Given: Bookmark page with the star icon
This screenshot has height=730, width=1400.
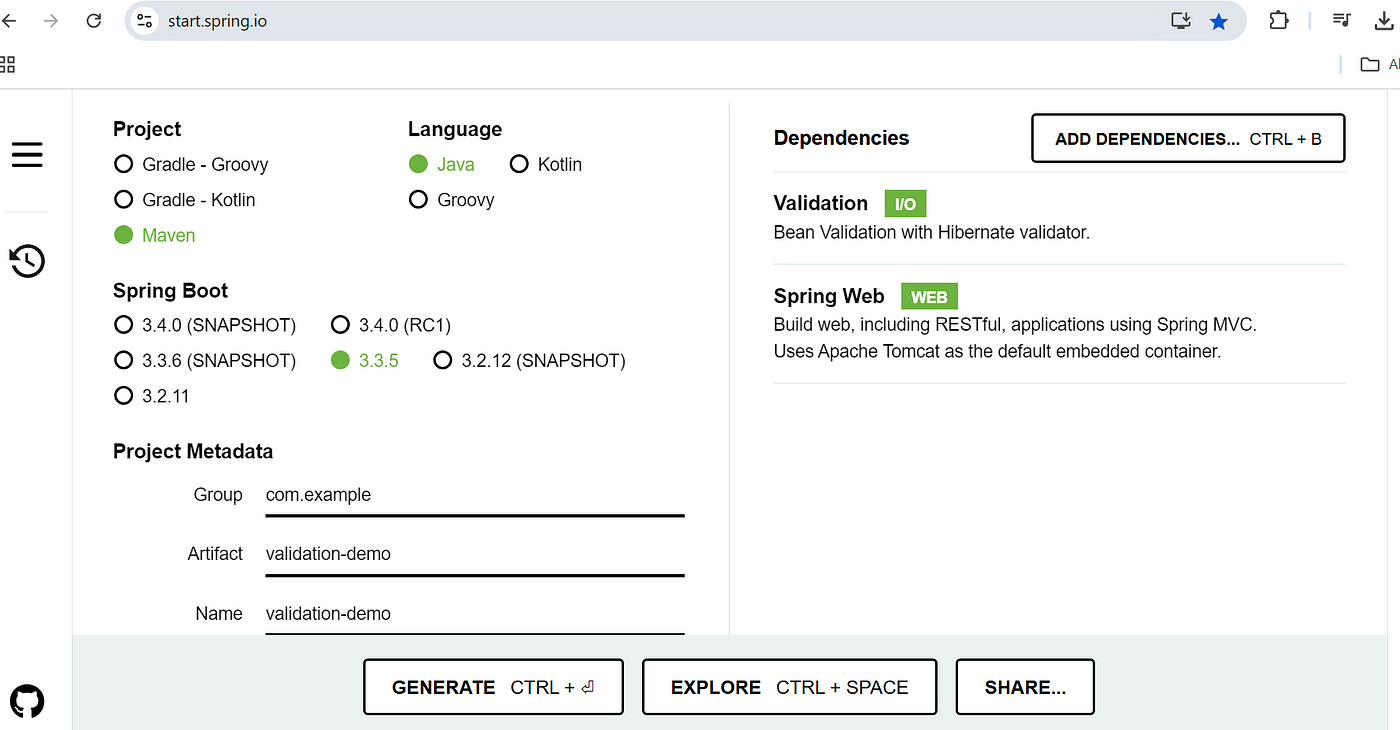Looking at the screenshot, I should coord(1218,21).
